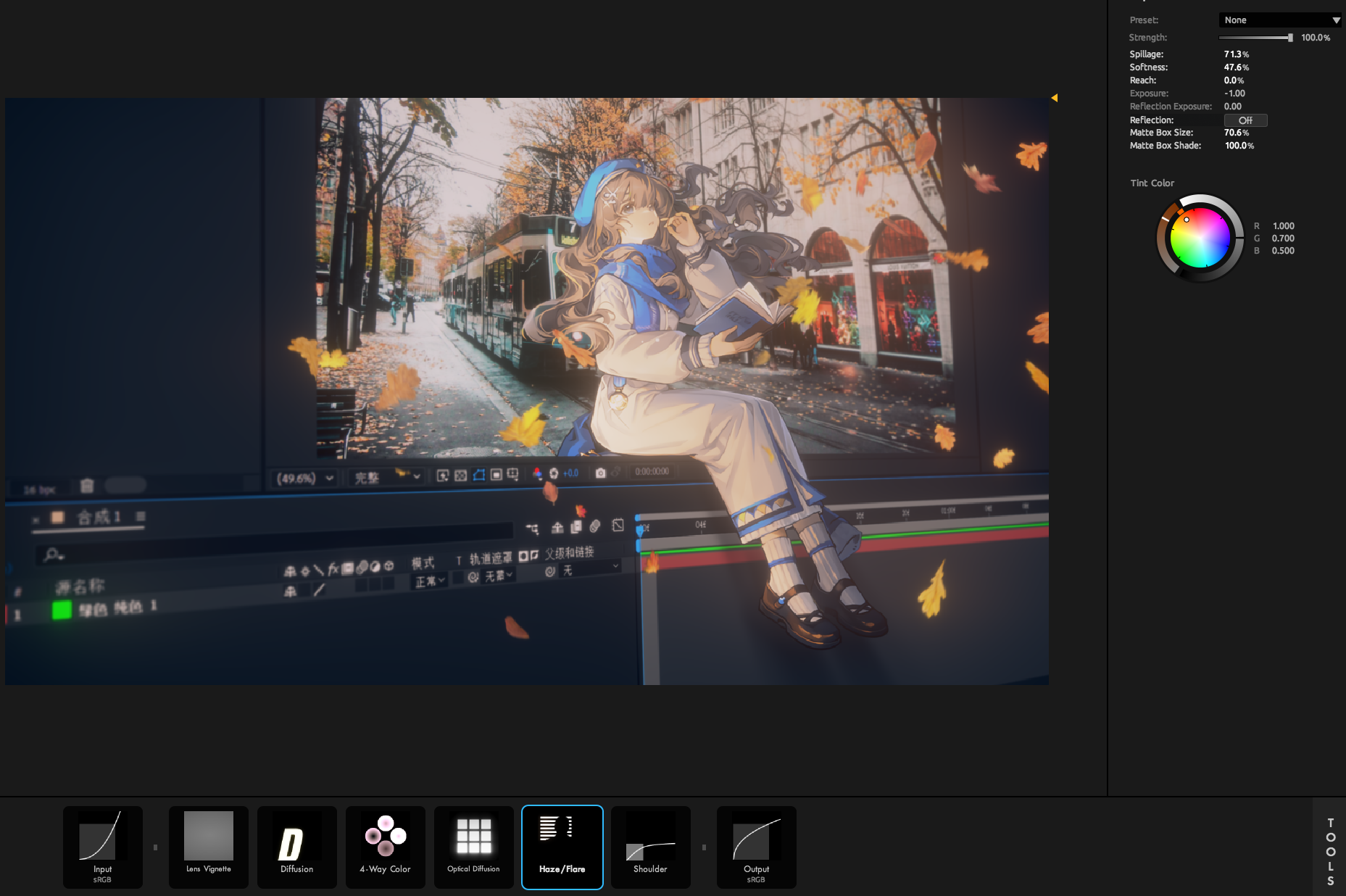1346x896 pixels.
Task: Click the Spillage value 71.3%
Action: [1237, 54]
